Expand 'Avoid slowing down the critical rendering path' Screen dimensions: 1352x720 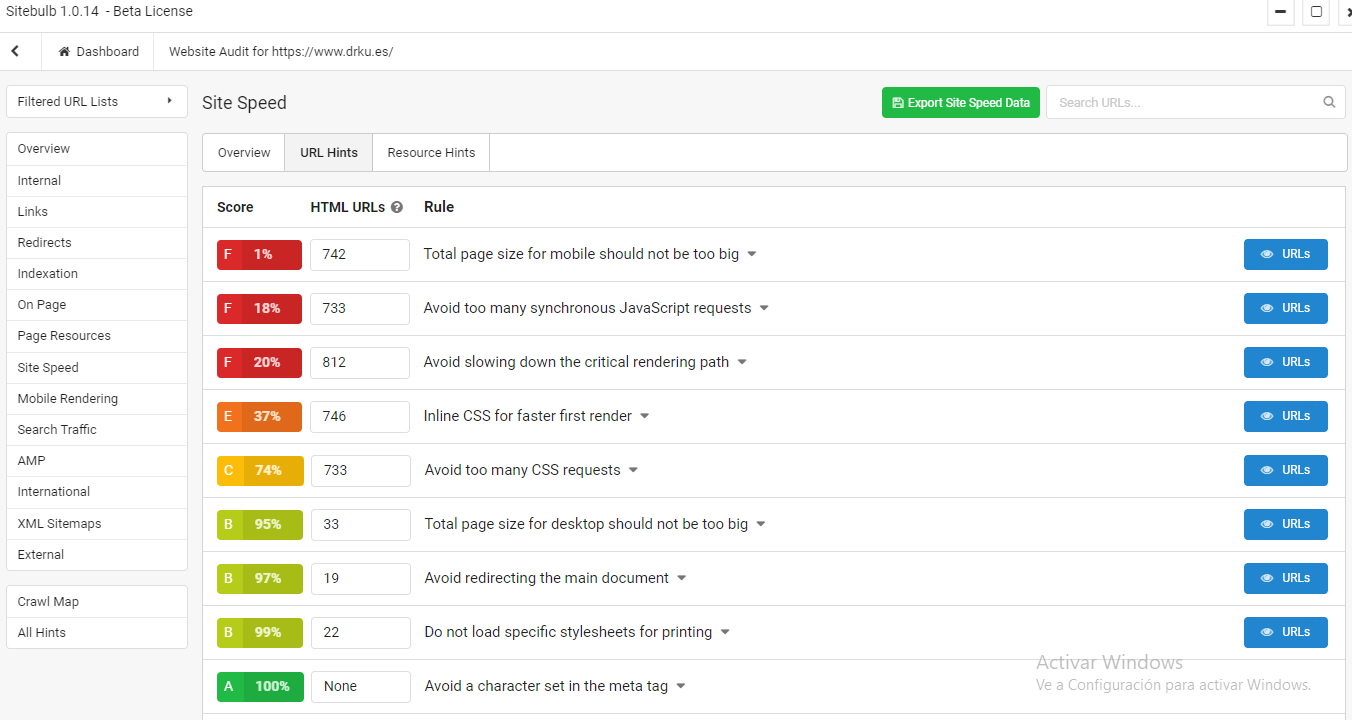coord(742,362)
